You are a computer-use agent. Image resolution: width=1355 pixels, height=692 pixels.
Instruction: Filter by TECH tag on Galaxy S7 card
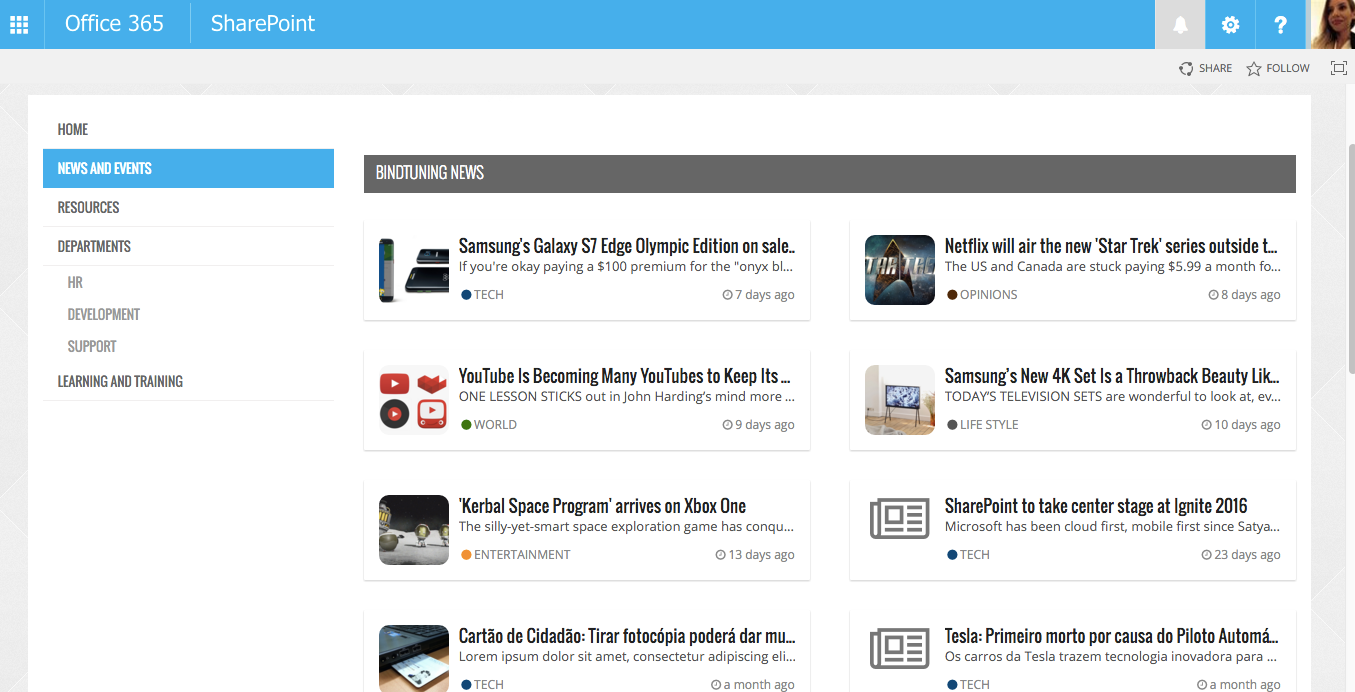[x=482, y=295]
